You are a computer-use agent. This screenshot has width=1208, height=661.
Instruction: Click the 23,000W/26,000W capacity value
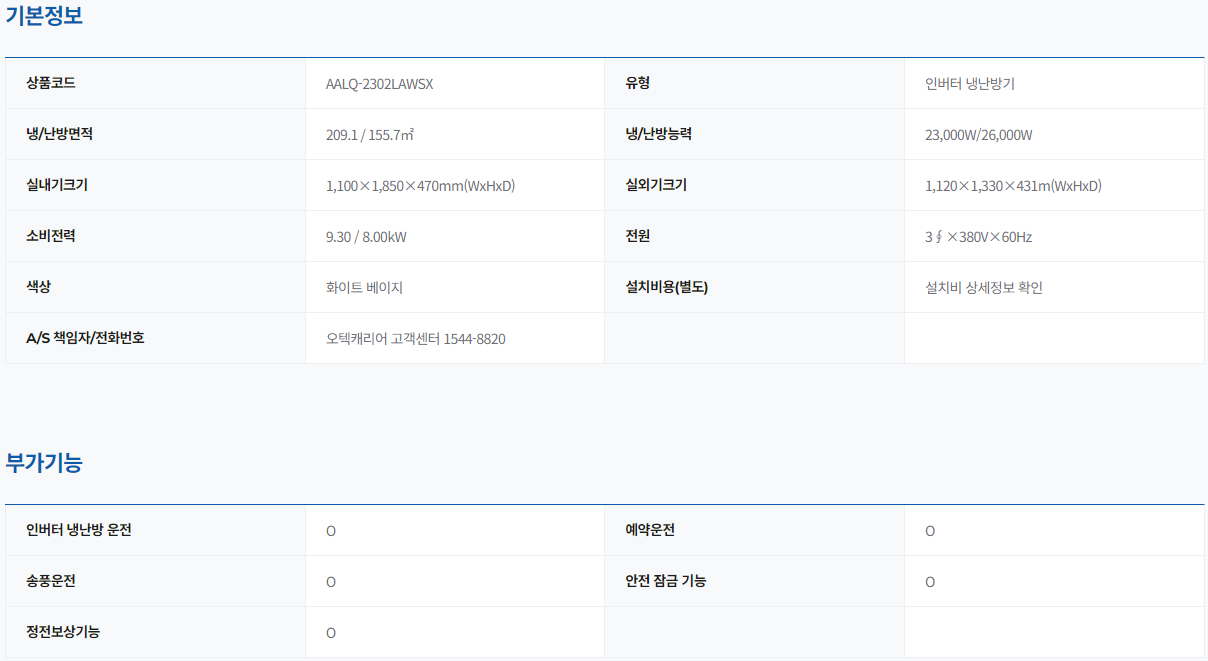click(979, 135)
